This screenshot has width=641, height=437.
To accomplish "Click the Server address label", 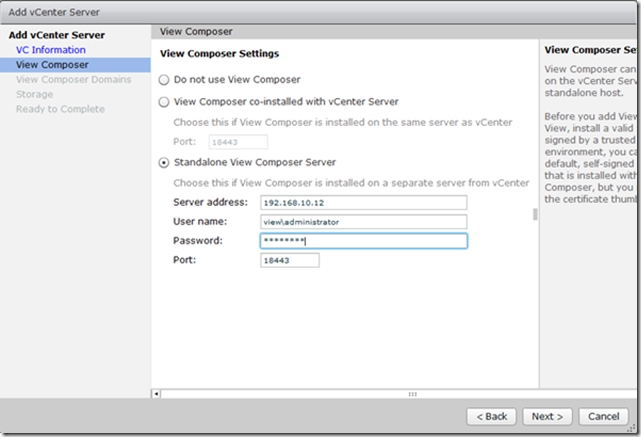I will coord(211,202).
